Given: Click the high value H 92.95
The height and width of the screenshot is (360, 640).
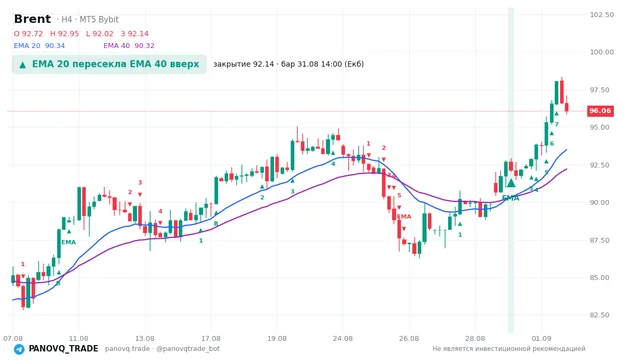Looking at the screenshot, I should click(64, 34).
